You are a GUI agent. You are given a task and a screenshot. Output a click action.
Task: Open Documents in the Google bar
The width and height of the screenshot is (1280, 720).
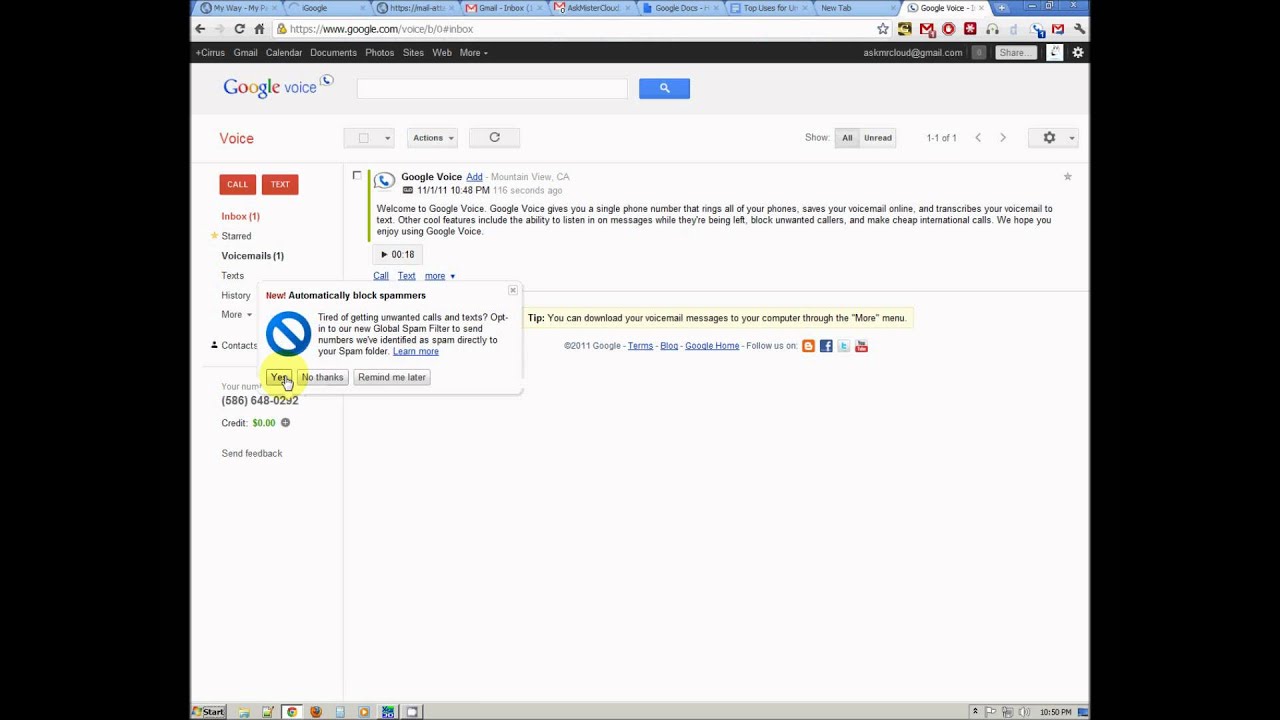(333, 53)
